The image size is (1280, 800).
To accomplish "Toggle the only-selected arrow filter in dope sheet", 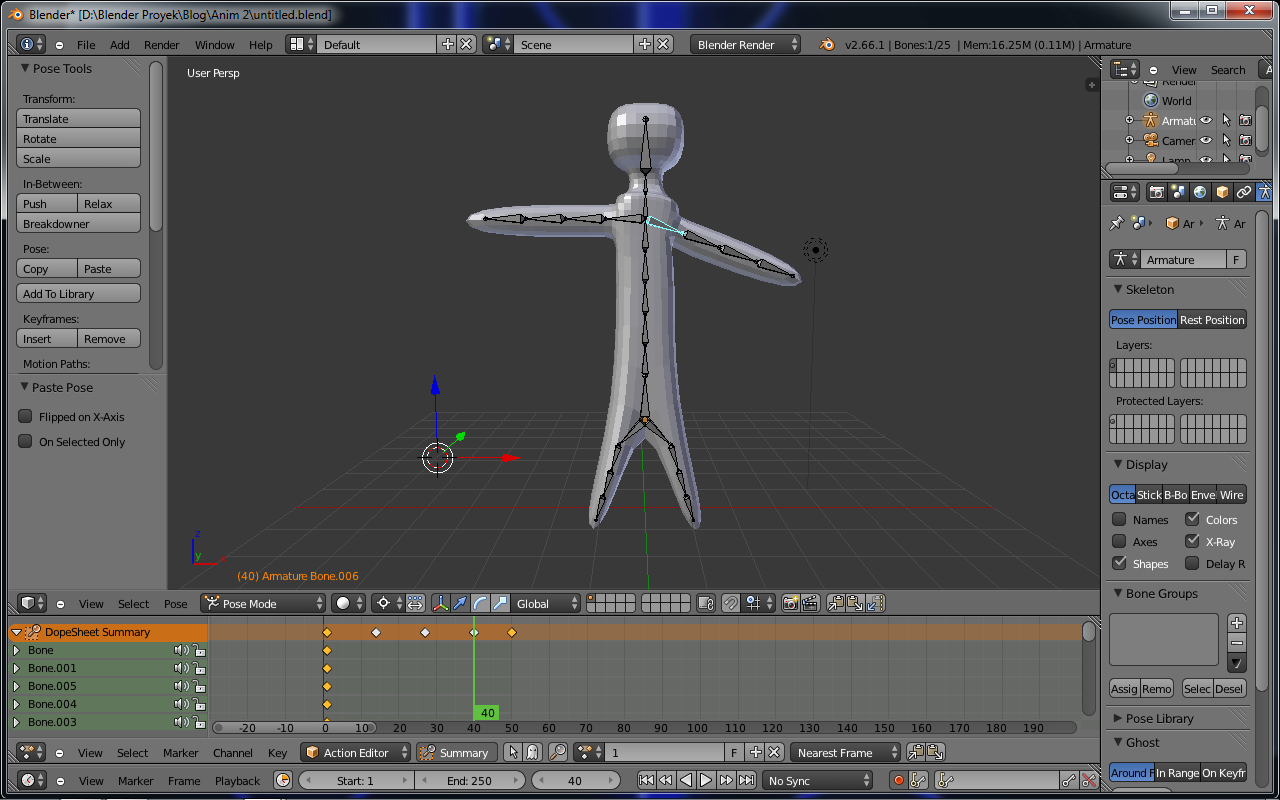I will (x=513, y=752).
